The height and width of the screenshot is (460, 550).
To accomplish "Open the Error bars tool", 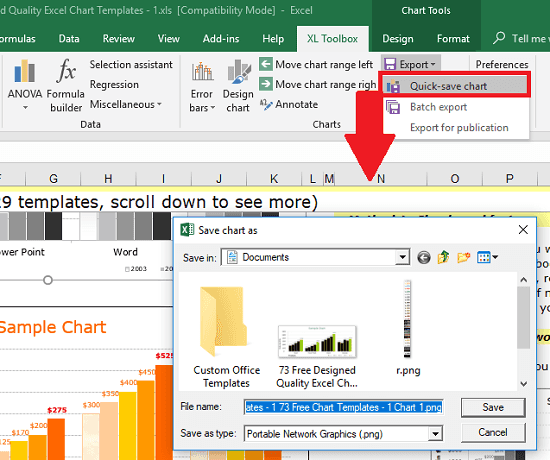I will click(x=202, y=86).
